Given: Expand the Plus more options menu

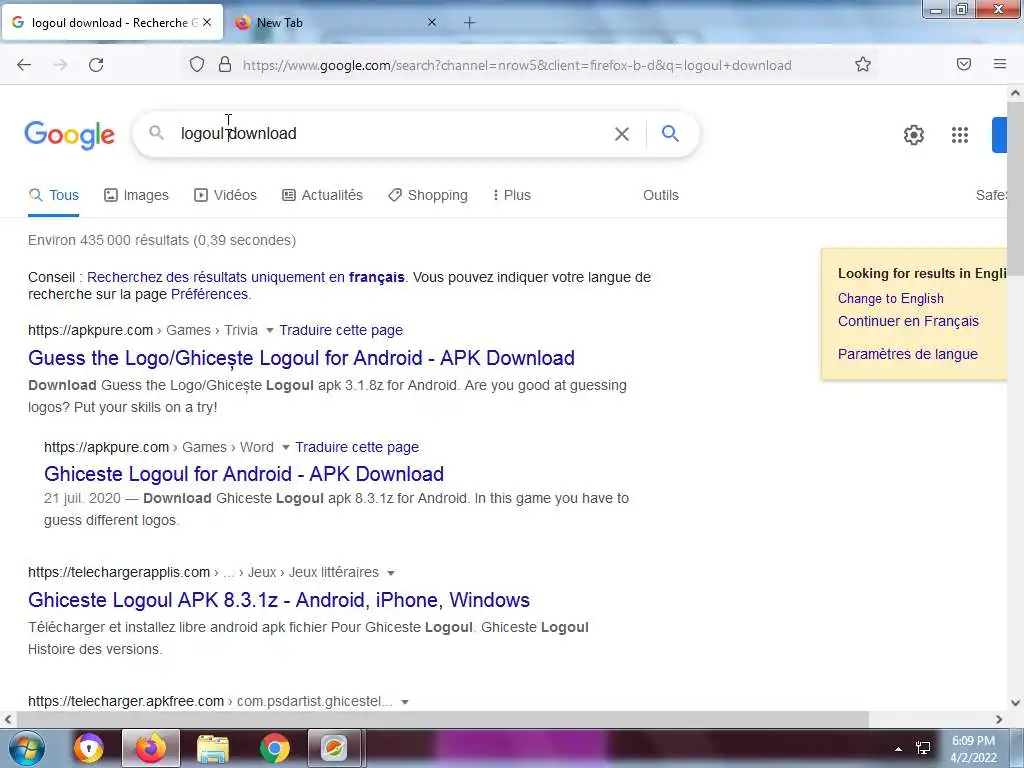Looking at the screenshot, I should (x=511, y=195).
